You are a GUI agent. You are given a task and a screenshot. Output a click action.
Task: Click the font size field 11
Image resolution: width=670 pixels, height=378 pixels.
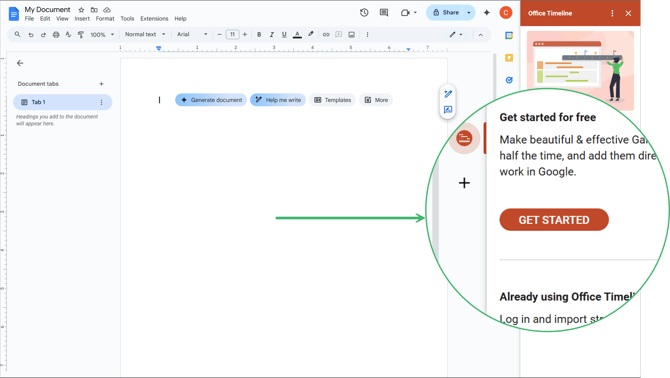coord(232,34)
